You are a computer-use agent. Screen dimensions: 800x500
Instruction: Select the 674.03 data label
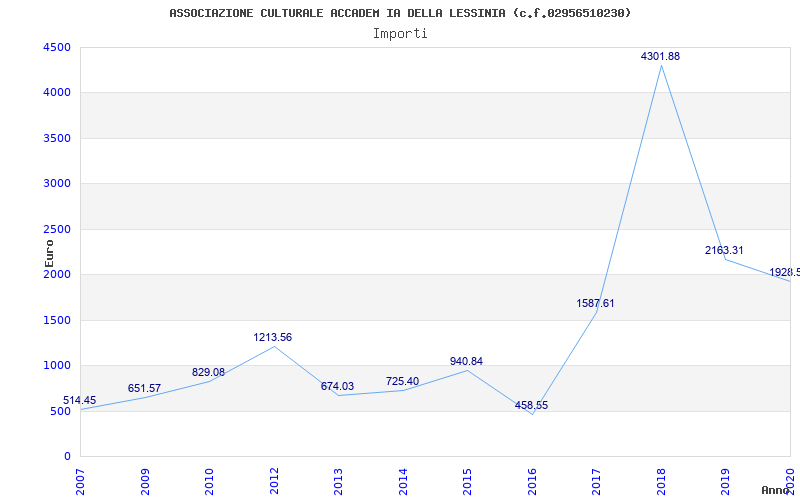(x=337, y=387)
